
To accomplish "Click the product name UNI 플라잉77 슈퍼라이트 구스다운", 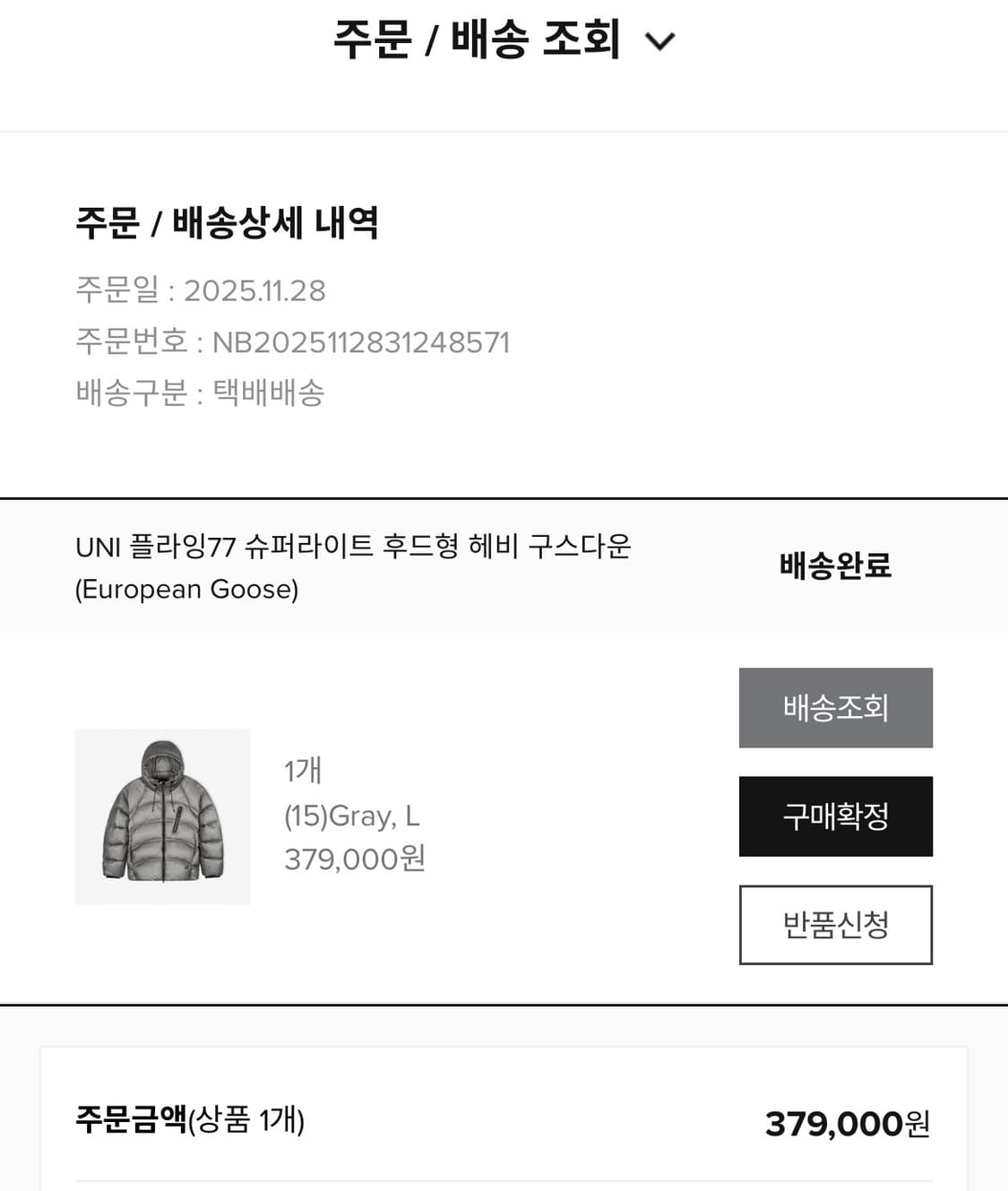I will coord(355,548).
